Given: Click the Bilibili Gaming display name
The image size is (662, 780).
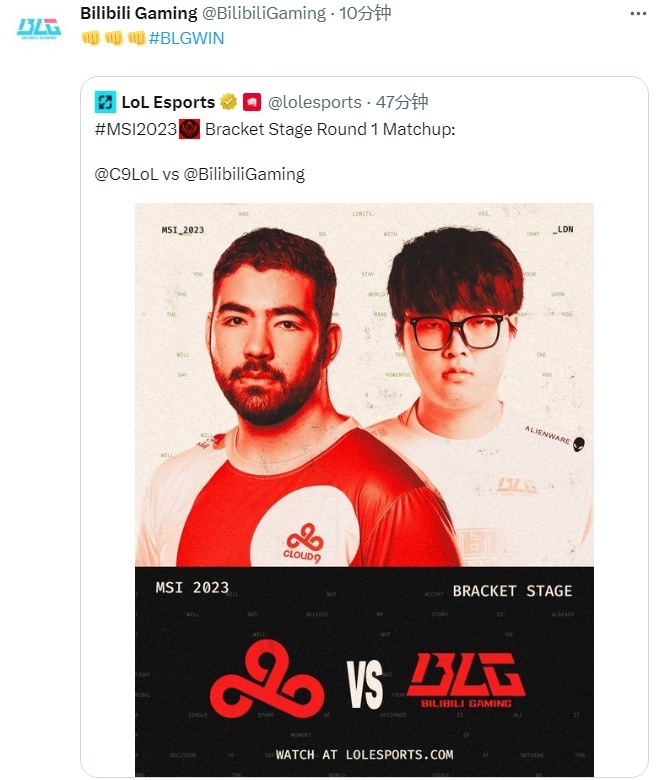Looking at the screenshot, I should pos(139,13).
